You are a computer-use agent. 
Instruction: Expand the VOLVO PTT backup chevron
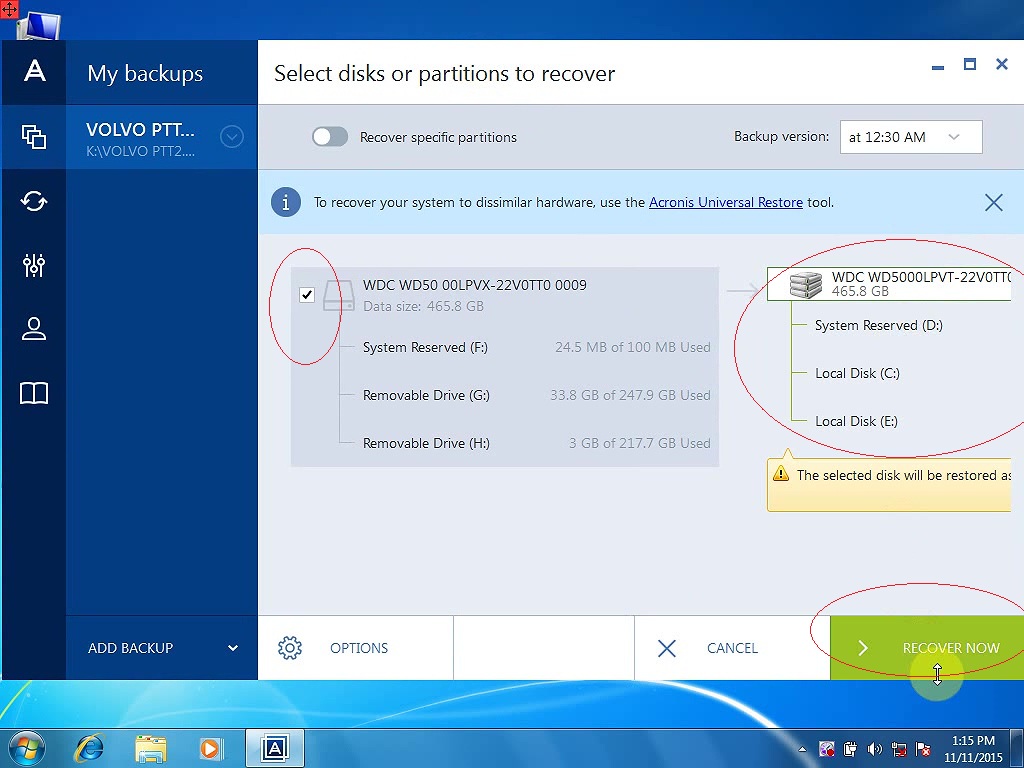coord(232,137)
